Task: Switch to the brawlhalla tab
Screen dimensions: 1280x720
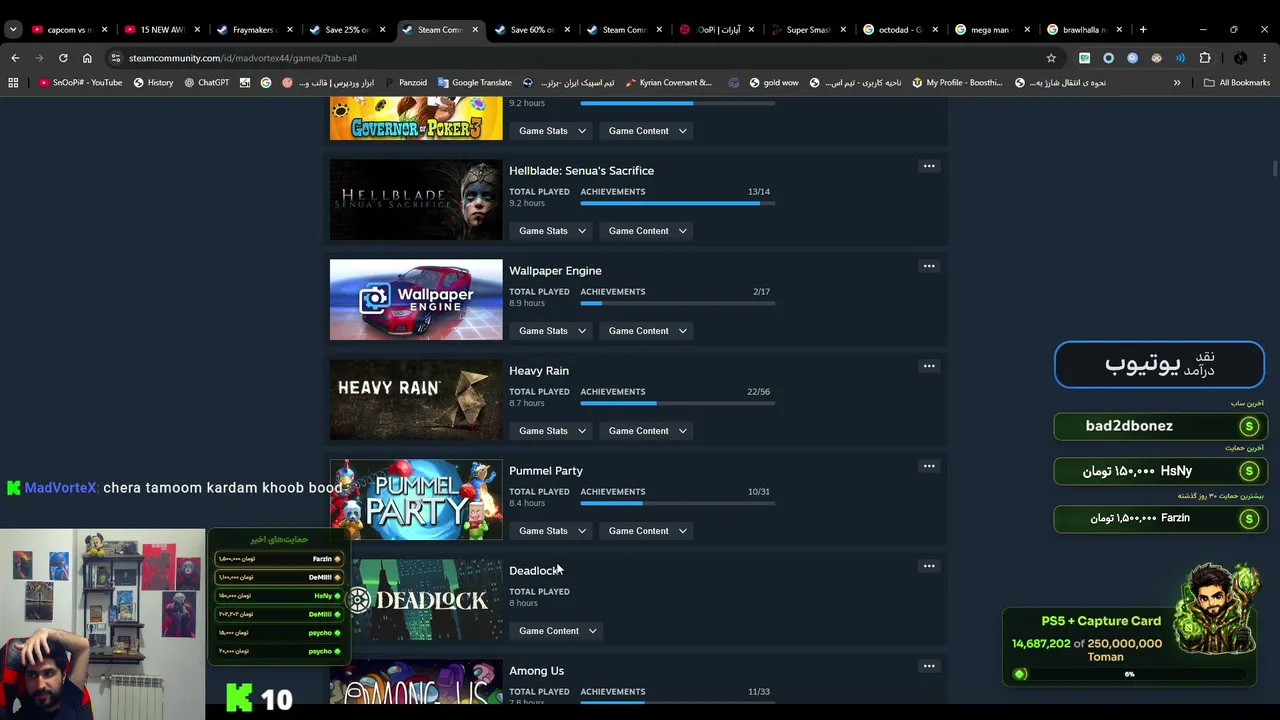Action: 1084,30
